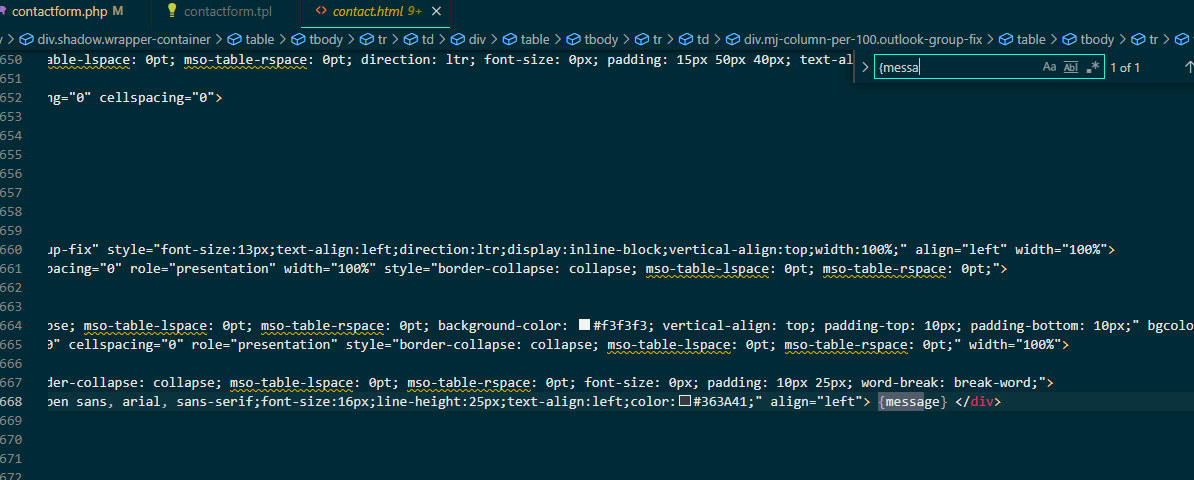The height and width of the screenshot is (480, 1194).
Task: Close the contact.html tab
Action: tap(436, 11)
